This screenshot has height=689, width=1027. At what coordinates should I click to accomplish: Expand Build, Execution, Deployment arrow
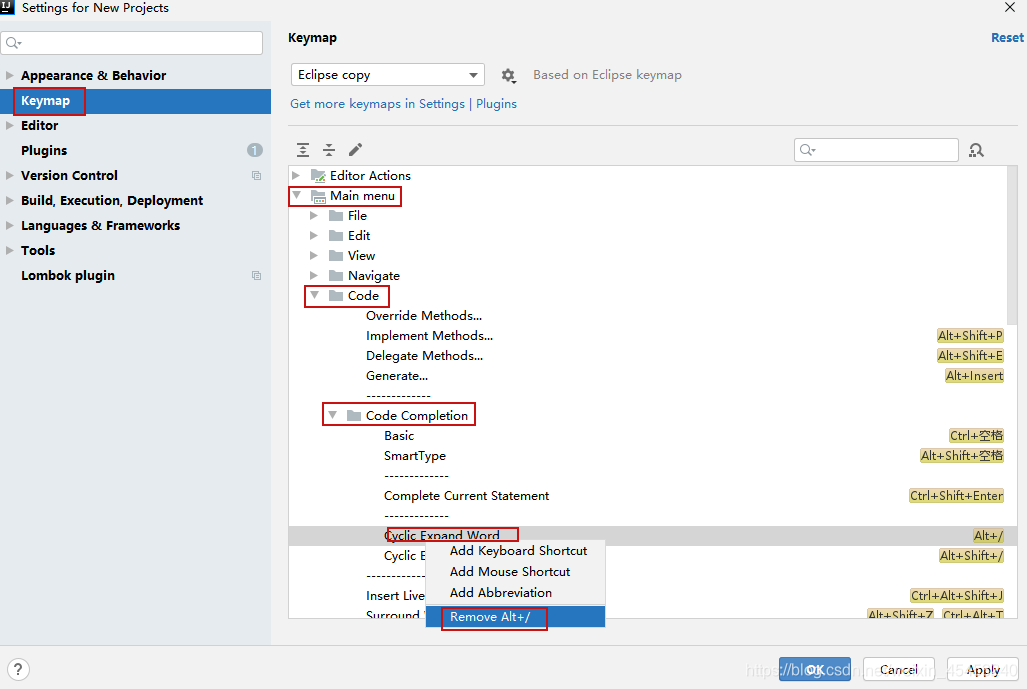(x=9, y=200)
